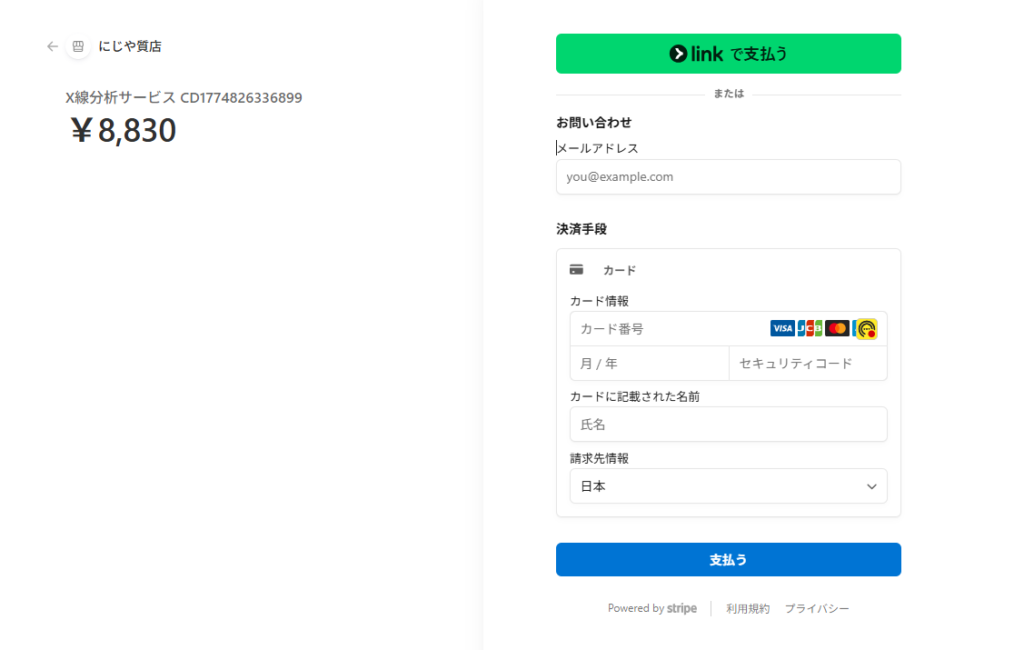The image size is (1024, 650).
Task: Click the VISA card brand logo
Action: pos(782,328)
